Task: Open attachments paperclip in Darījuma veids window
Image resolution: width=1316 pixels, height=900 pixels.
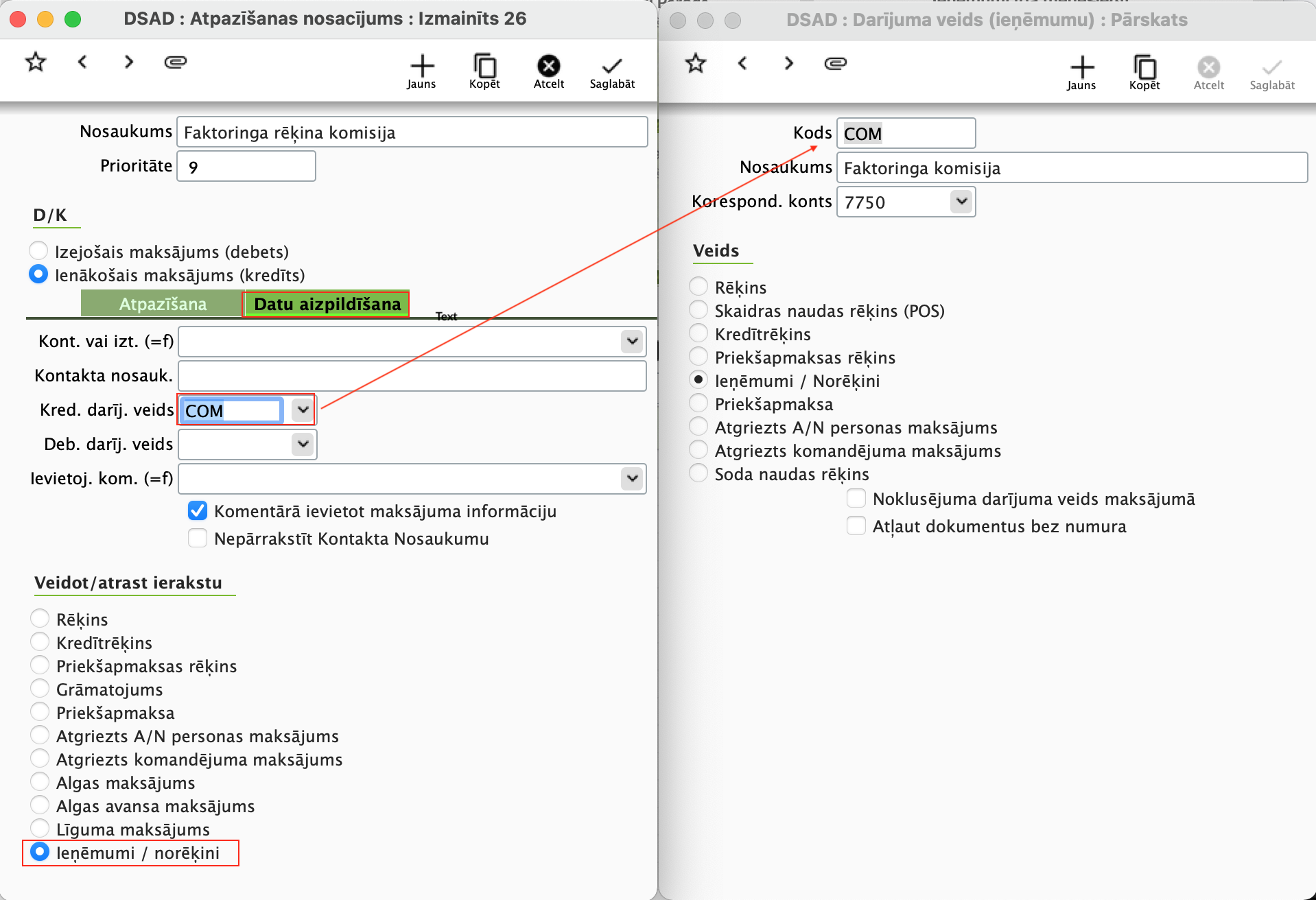Action: click(x=836, y=64)
